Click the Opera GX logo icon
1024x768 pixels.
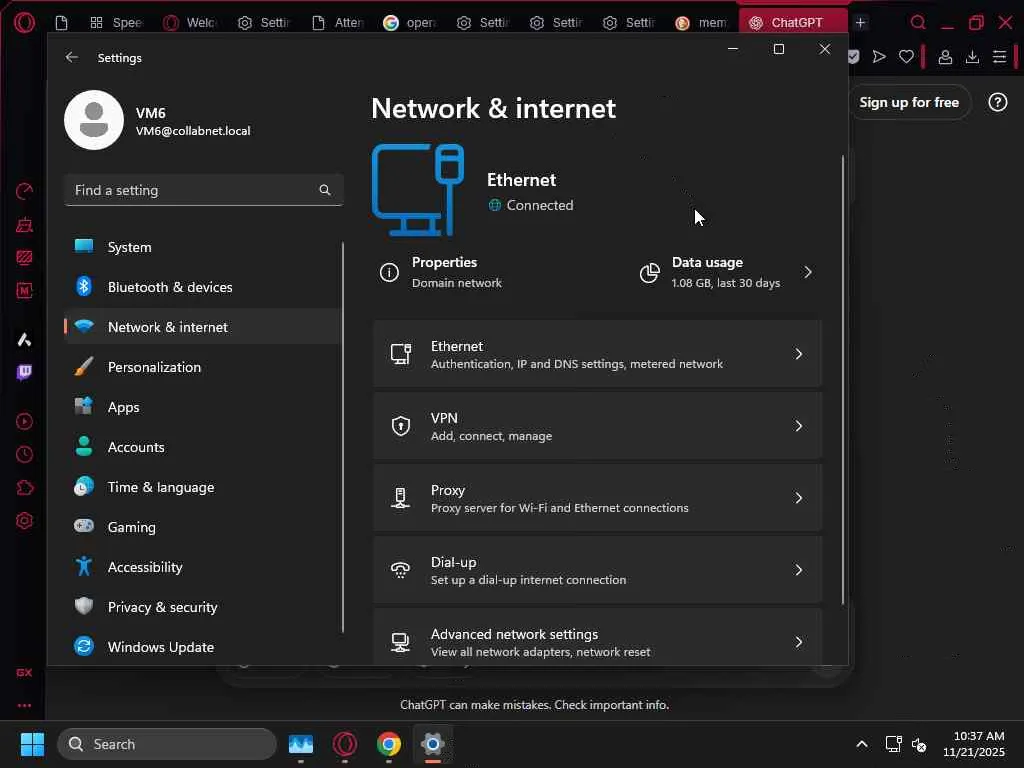click(25, 23)
